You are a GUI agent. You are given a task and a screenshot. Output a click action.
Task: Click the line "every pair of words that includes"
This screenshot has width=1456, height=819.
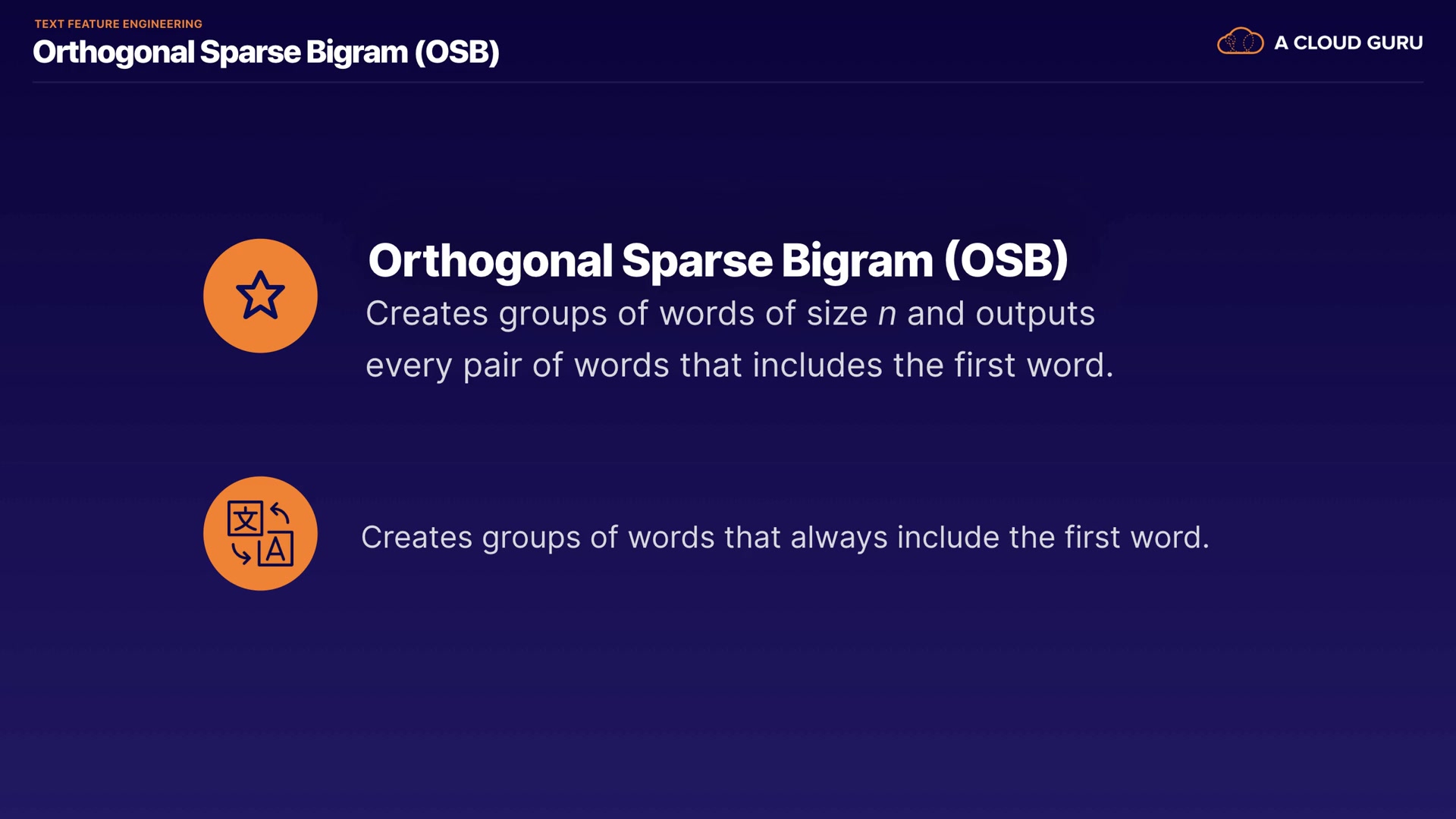(x=739, y=366)
